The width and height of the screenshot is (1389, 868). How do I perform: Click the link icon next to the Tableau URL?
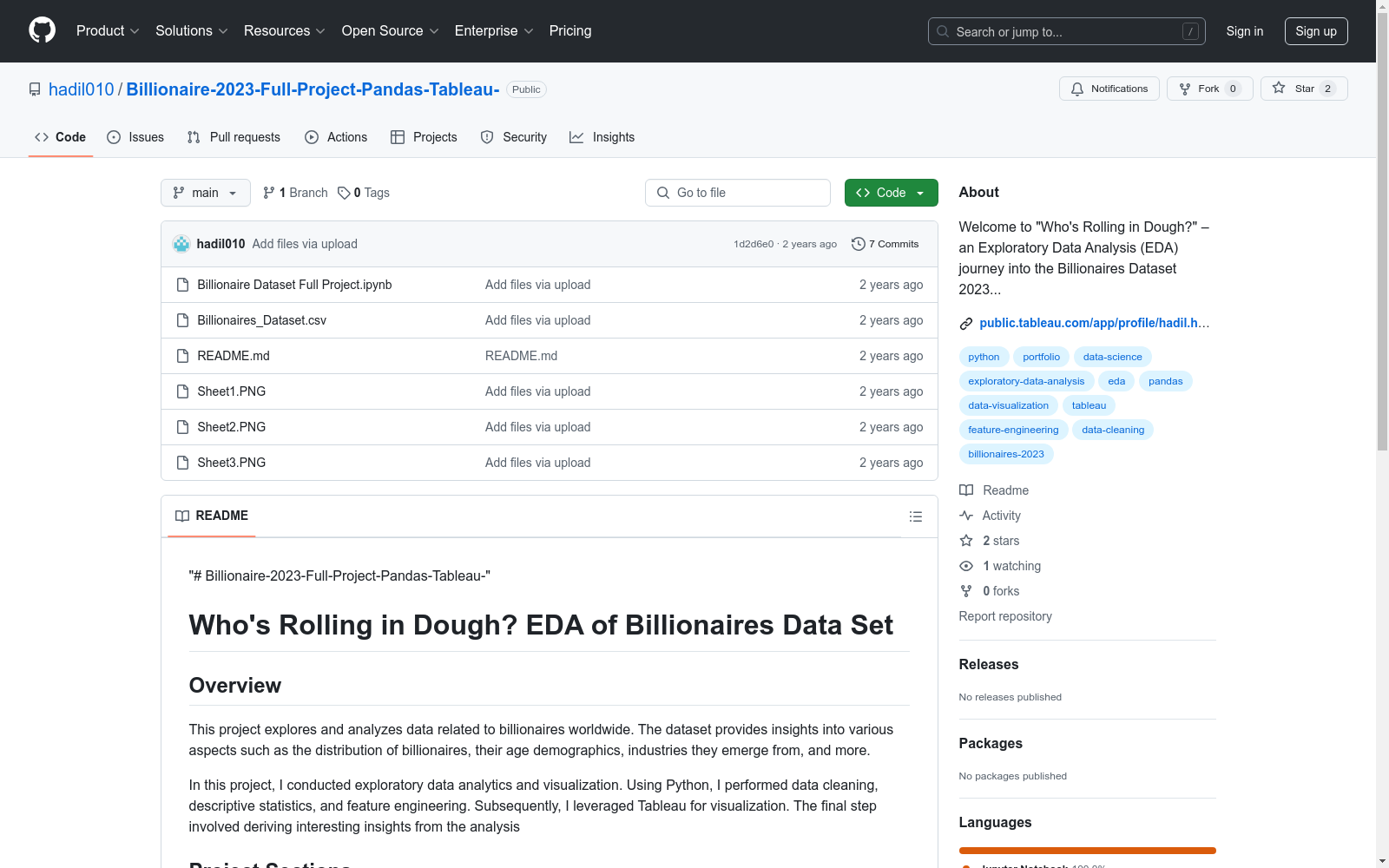(x=965, y=324)
